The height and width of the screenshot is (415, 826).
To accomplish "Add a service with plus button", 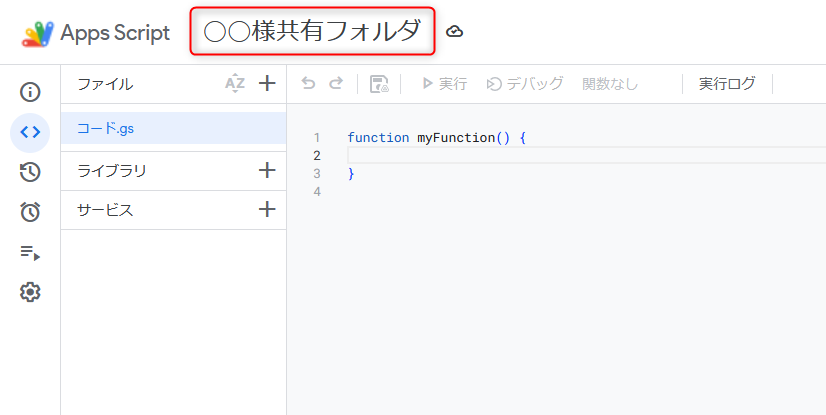I will [267, 210].
